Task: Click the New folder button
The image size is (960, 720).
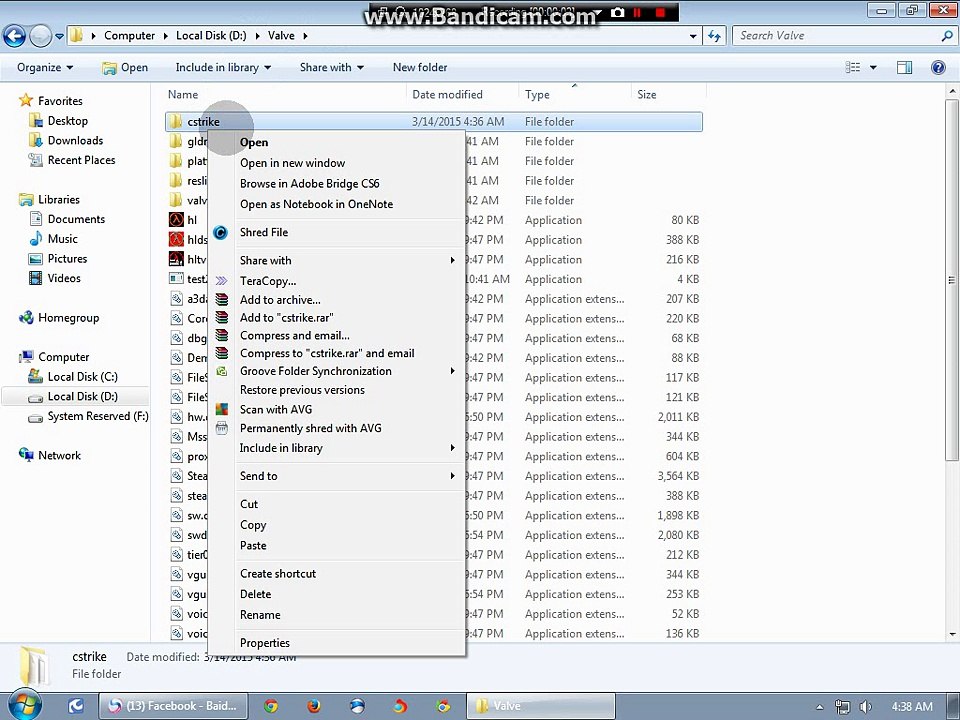Action: [x=420, y=67]
